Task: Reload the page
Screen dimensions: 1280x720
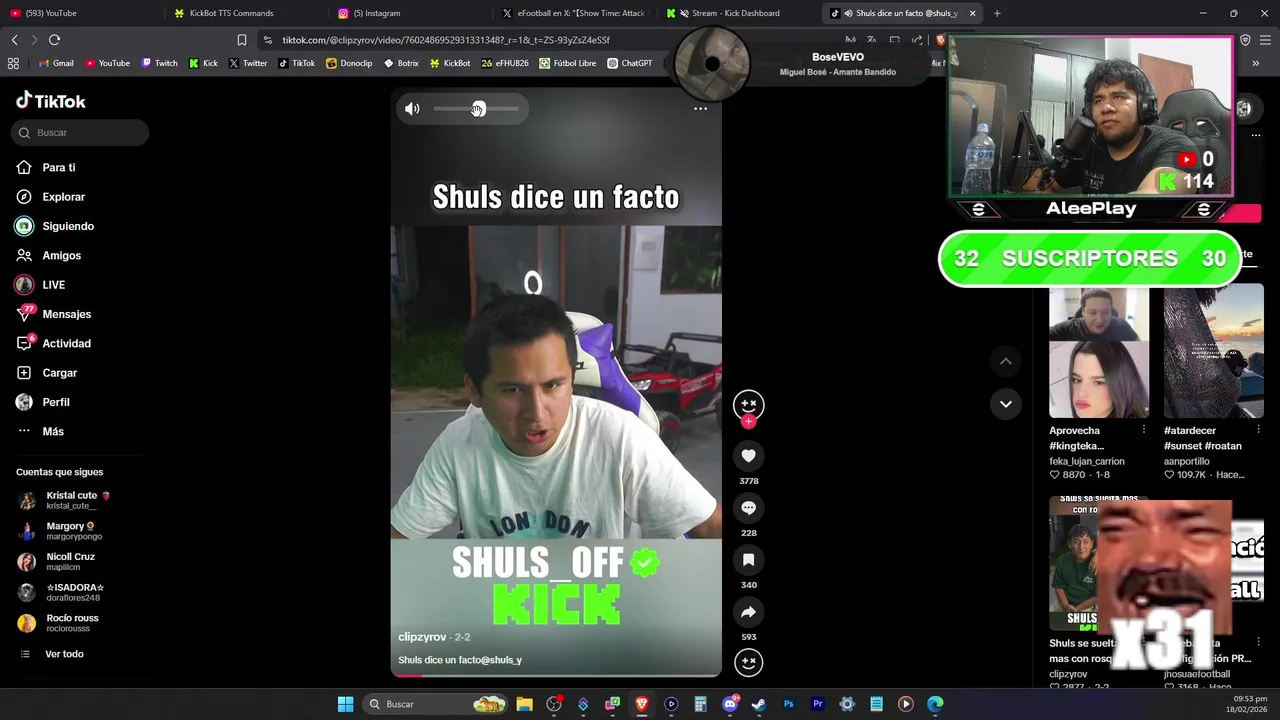Action: [x=54, y=40]
